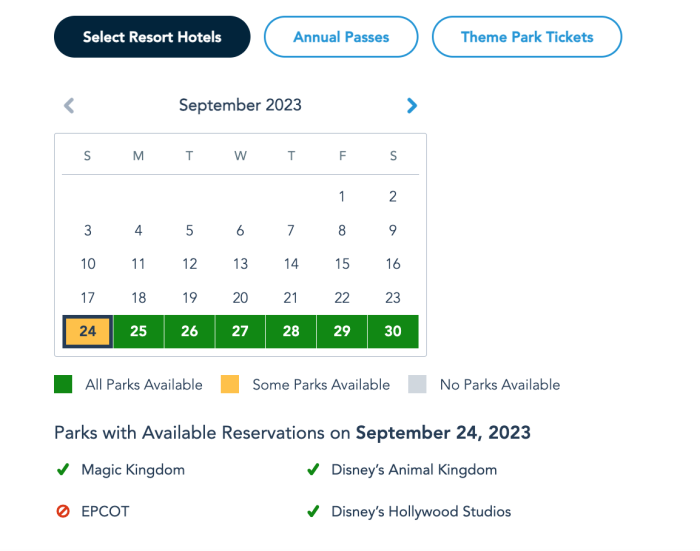This screenshot has width=700, height=551.
Task: Click Magic Kingdom green checkmark
Action: [63, 469]
